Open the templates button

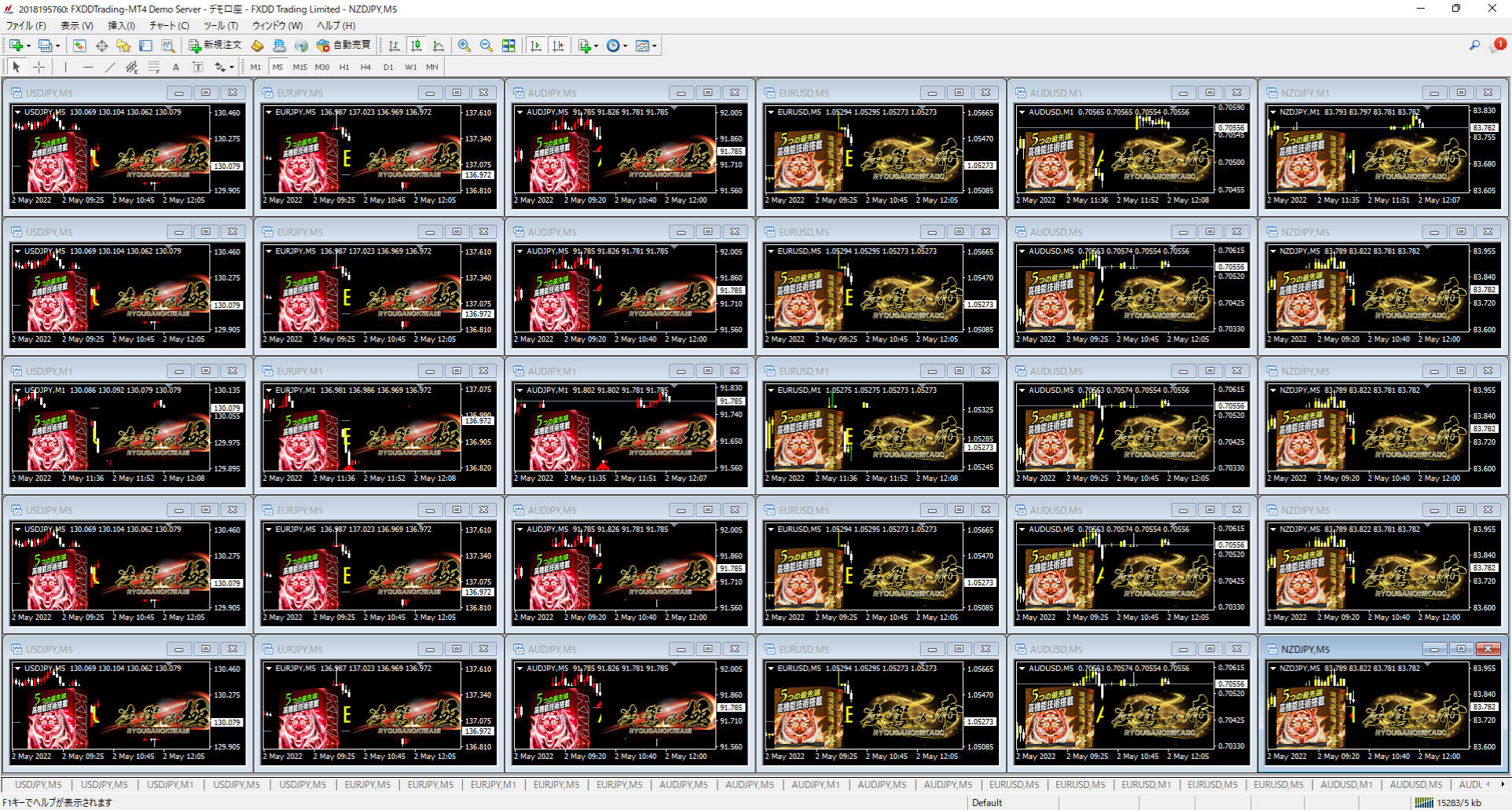(642, 46)
